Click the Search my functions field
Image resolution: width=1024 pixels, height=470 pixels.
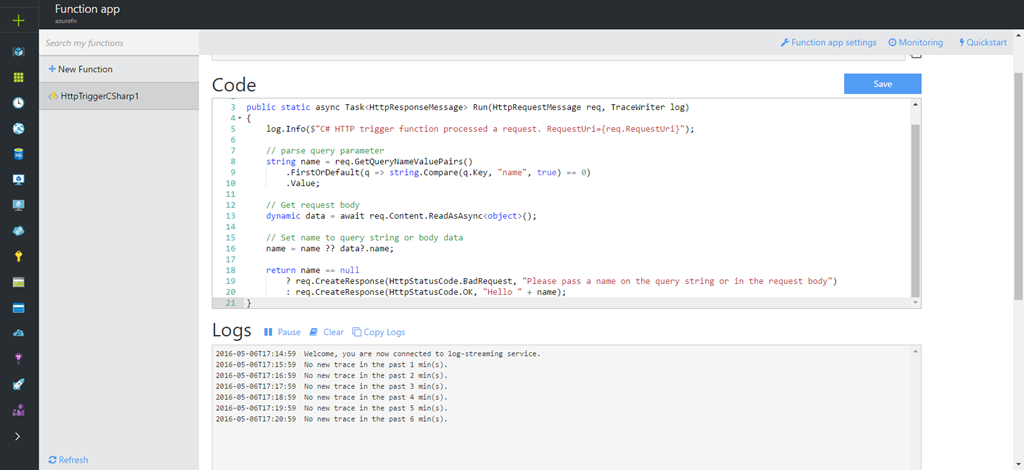pyautogui.click(x=119, y=43)
